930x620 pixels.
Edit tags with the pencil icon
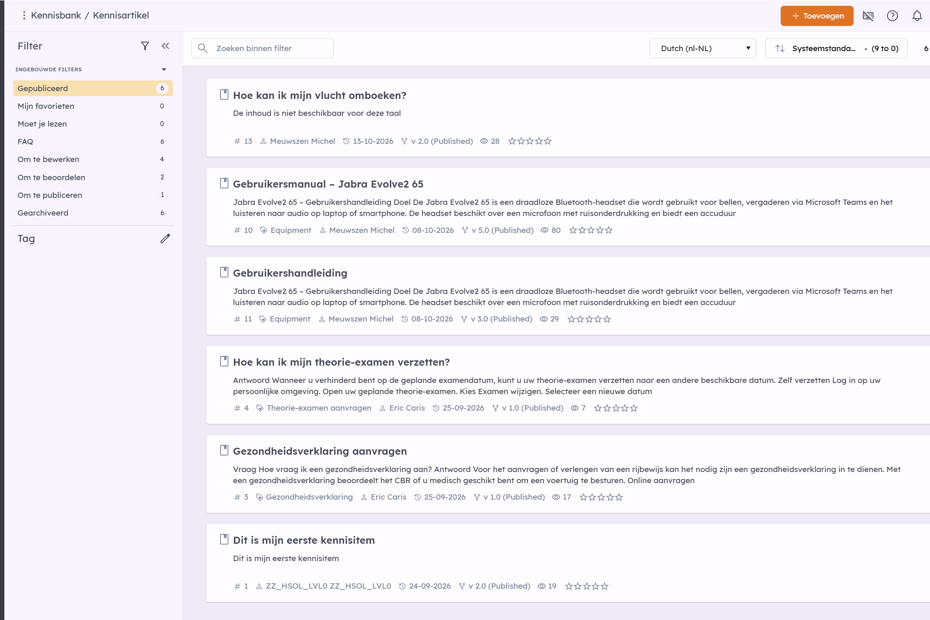(x=165, y=239)
